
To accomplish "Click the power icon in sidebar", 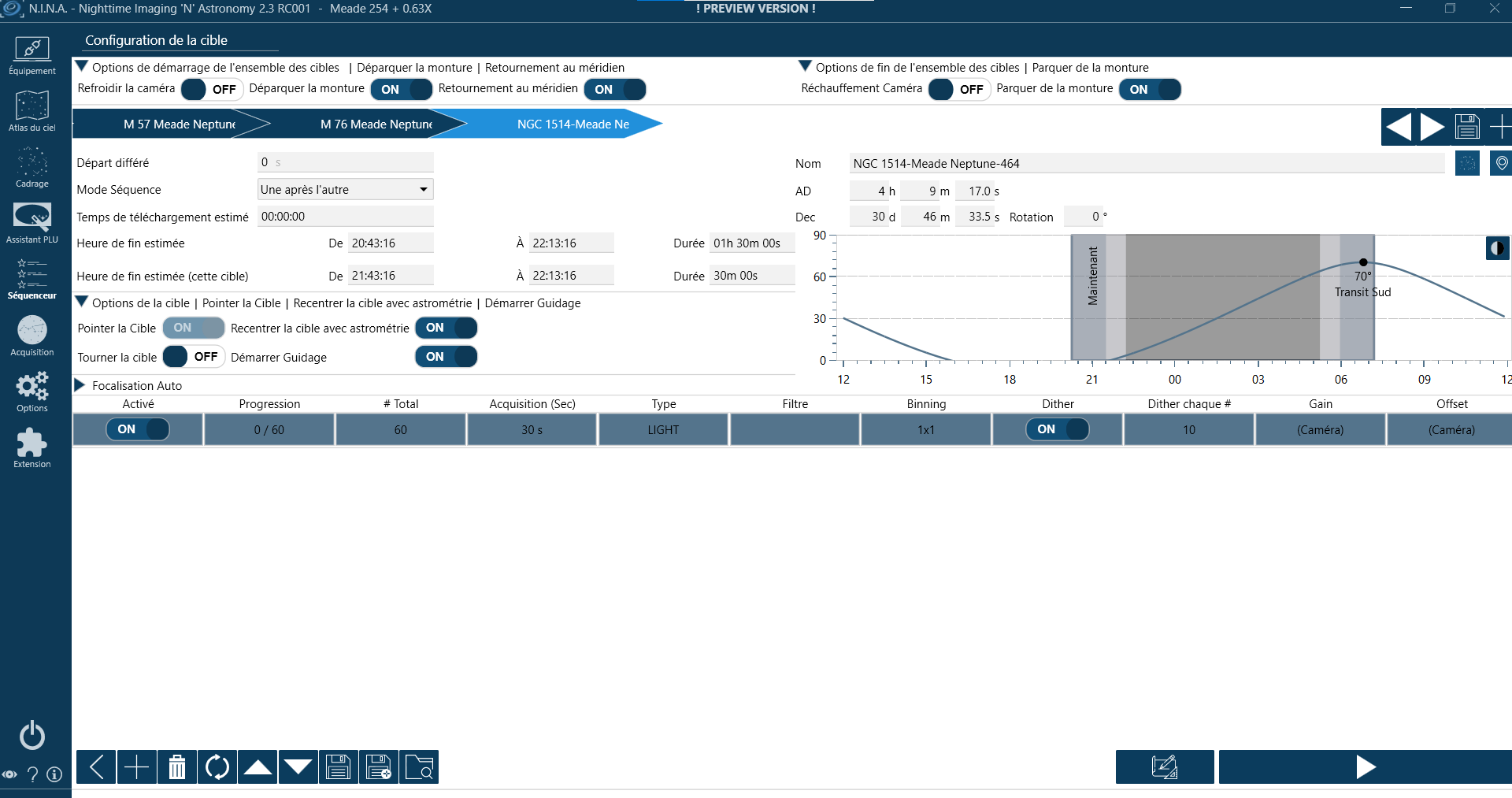I will pyautogui.click(x=32, y=735).
